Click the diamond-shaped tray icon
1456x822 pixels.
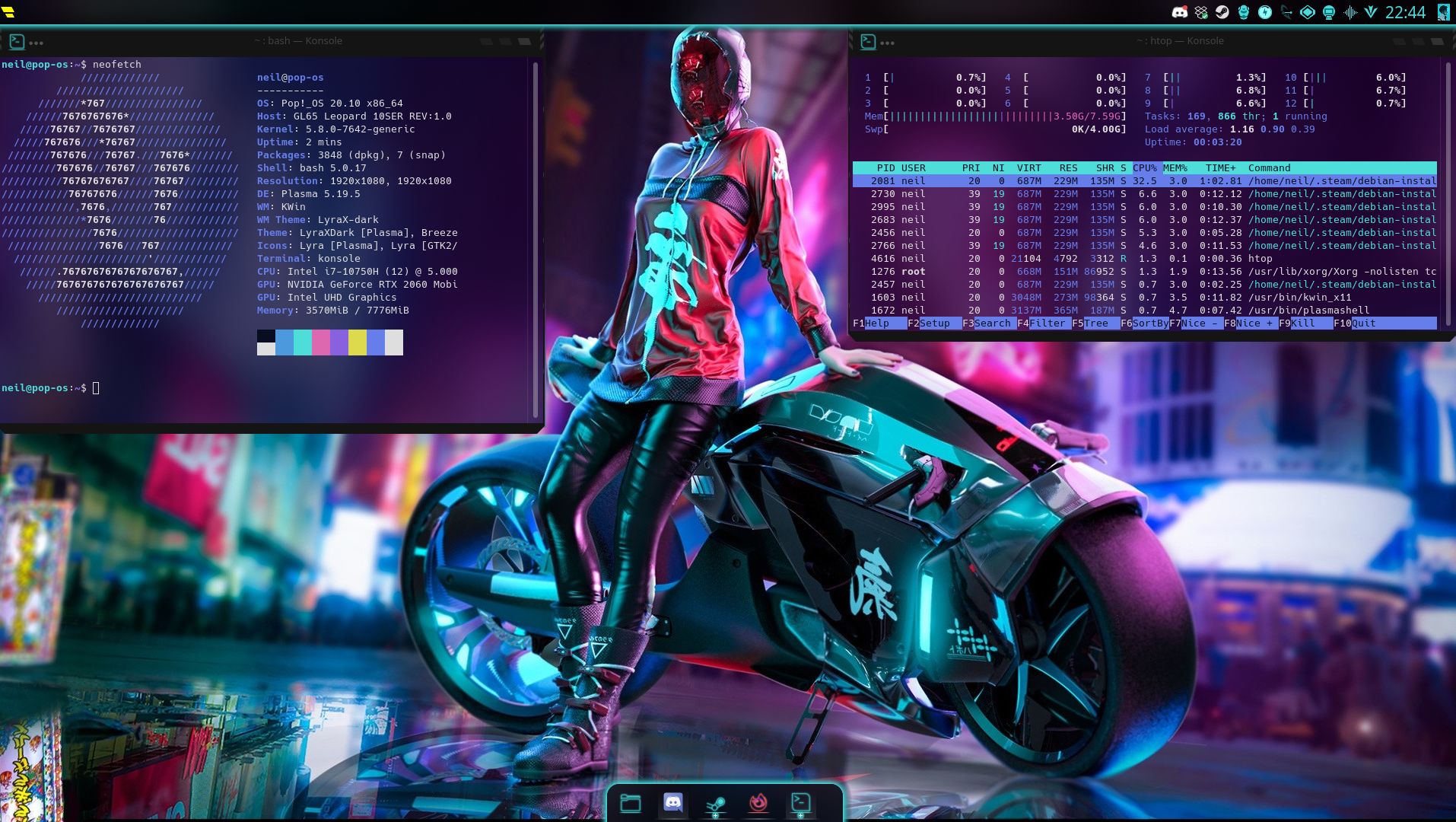[1307, 11]
